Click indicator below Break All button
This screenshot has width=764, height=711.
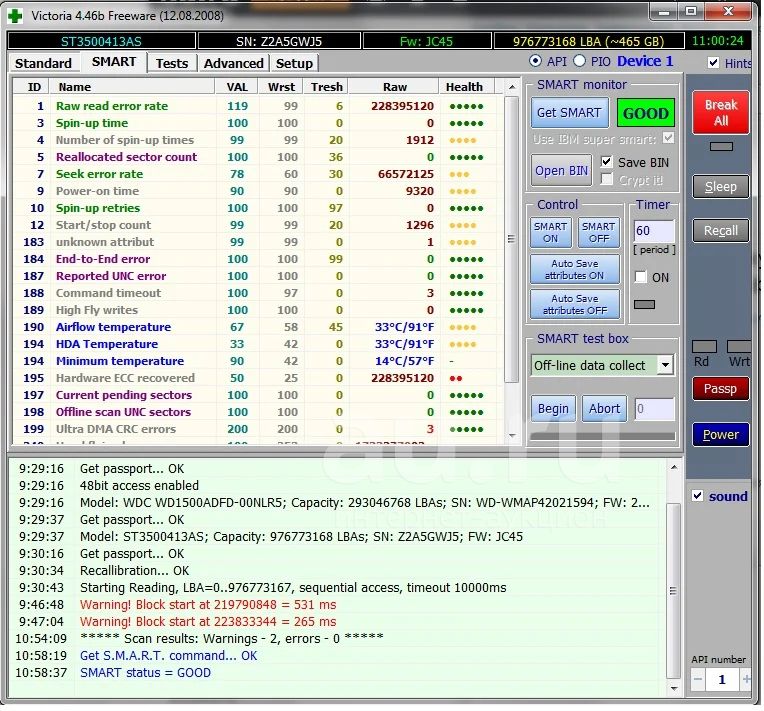(x=721, y=147)
